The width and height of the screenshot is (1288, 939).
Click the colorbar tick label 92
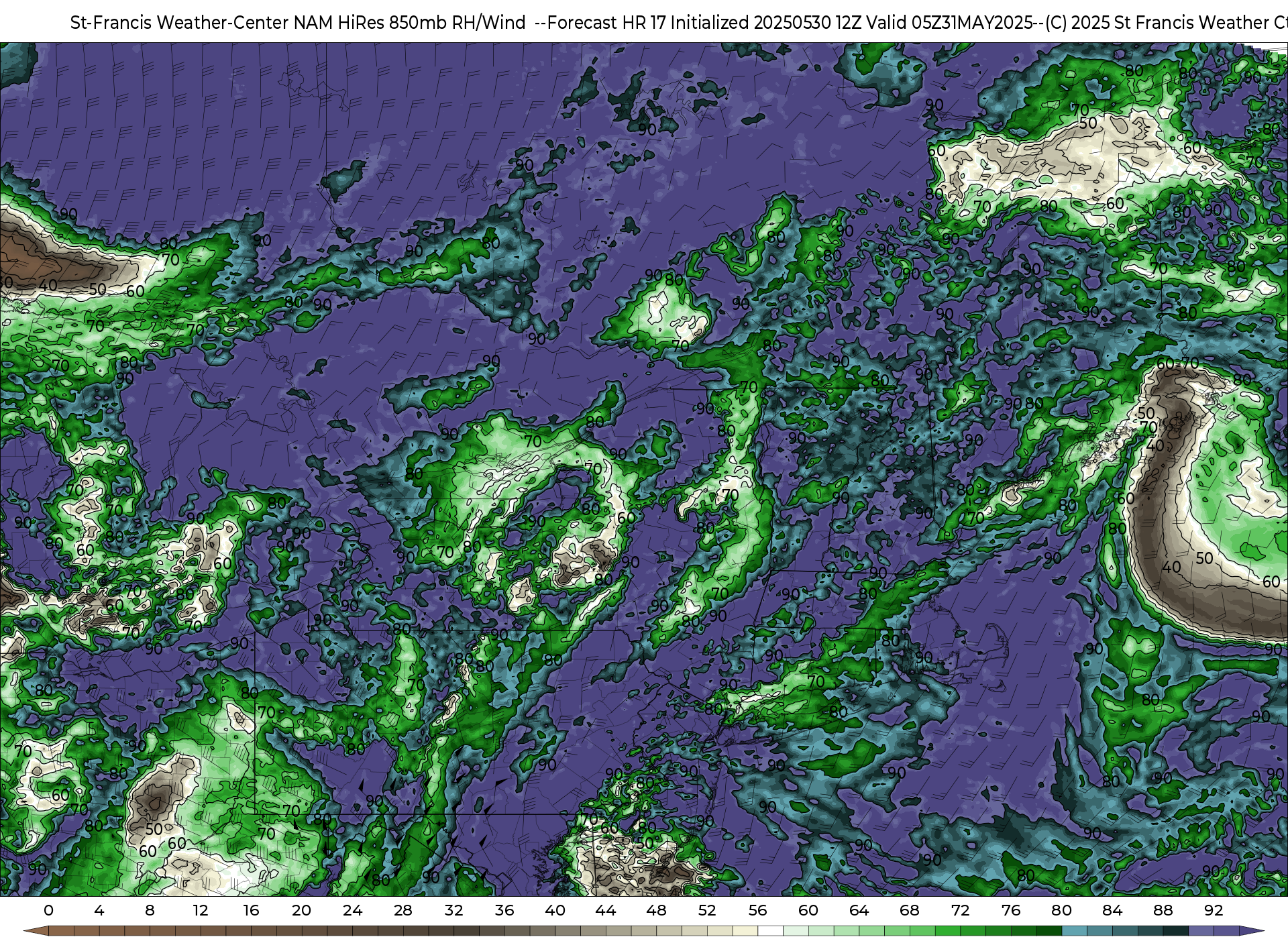click(1214, 910)
